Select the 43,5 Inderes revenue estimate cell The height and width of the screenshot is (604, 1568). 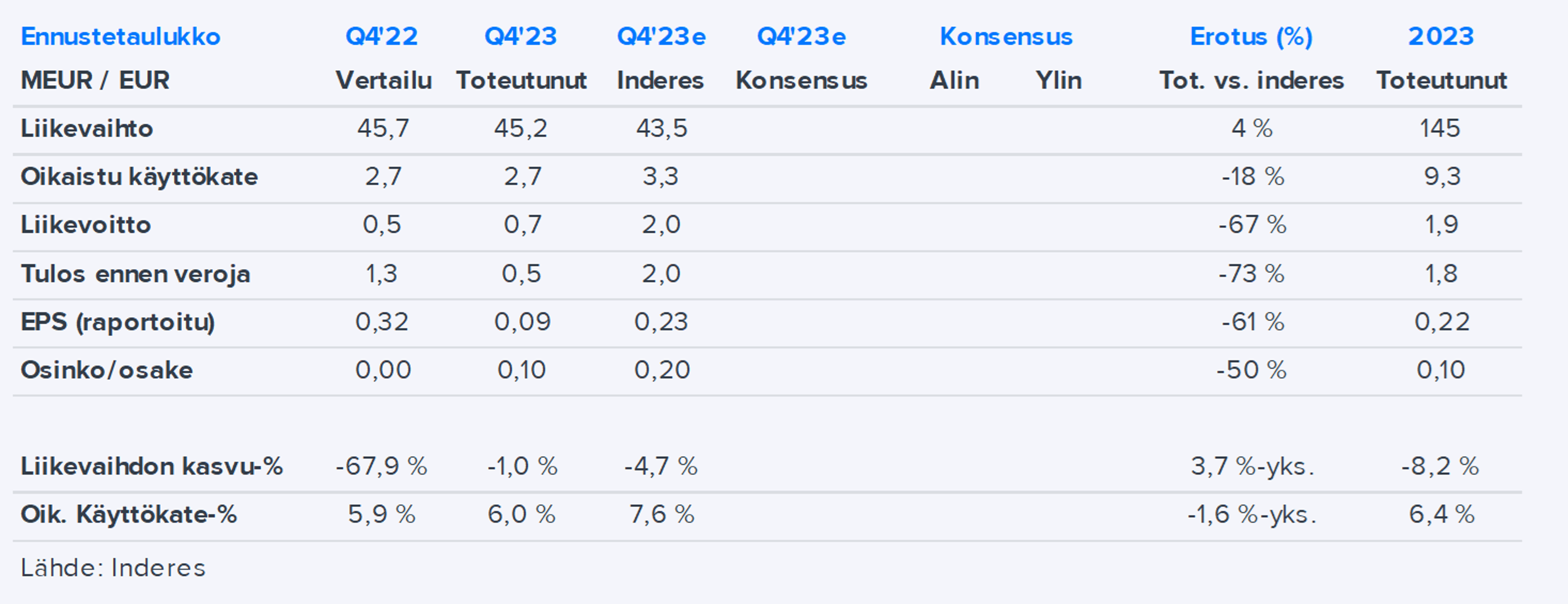(661, 129)
